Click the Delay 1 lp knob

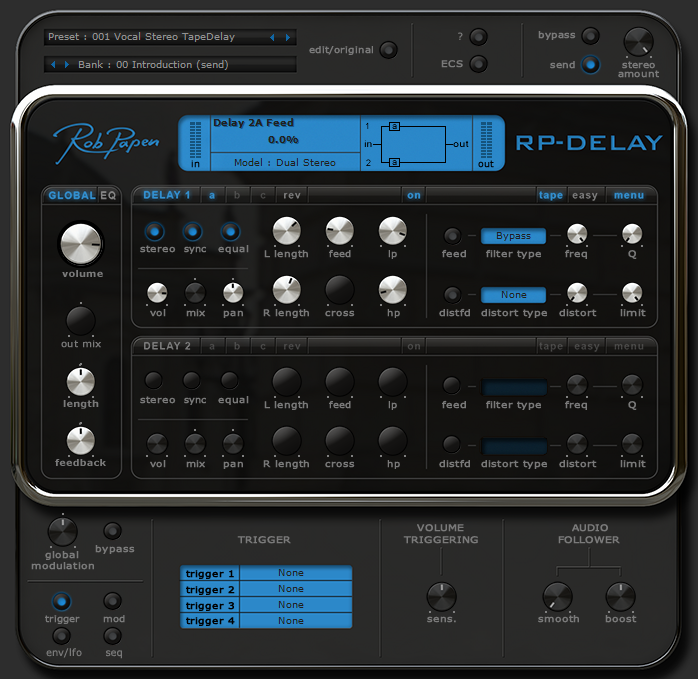pyautogui.click(x=392, y=231)
